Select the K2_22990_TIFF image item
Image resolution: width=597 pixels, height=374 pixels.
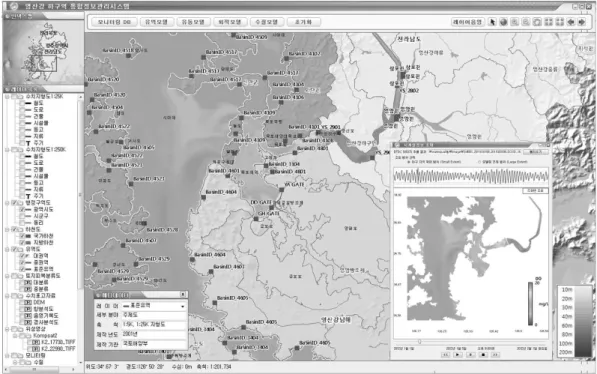pyautogui.click(x=58, y=348)
